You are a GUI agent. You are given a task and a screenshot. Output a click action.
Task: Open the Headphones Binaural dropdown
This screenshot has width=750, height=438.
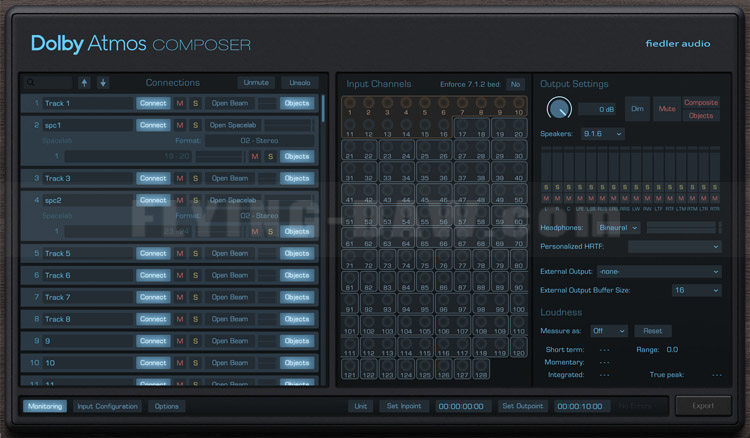tap(618, 228)
